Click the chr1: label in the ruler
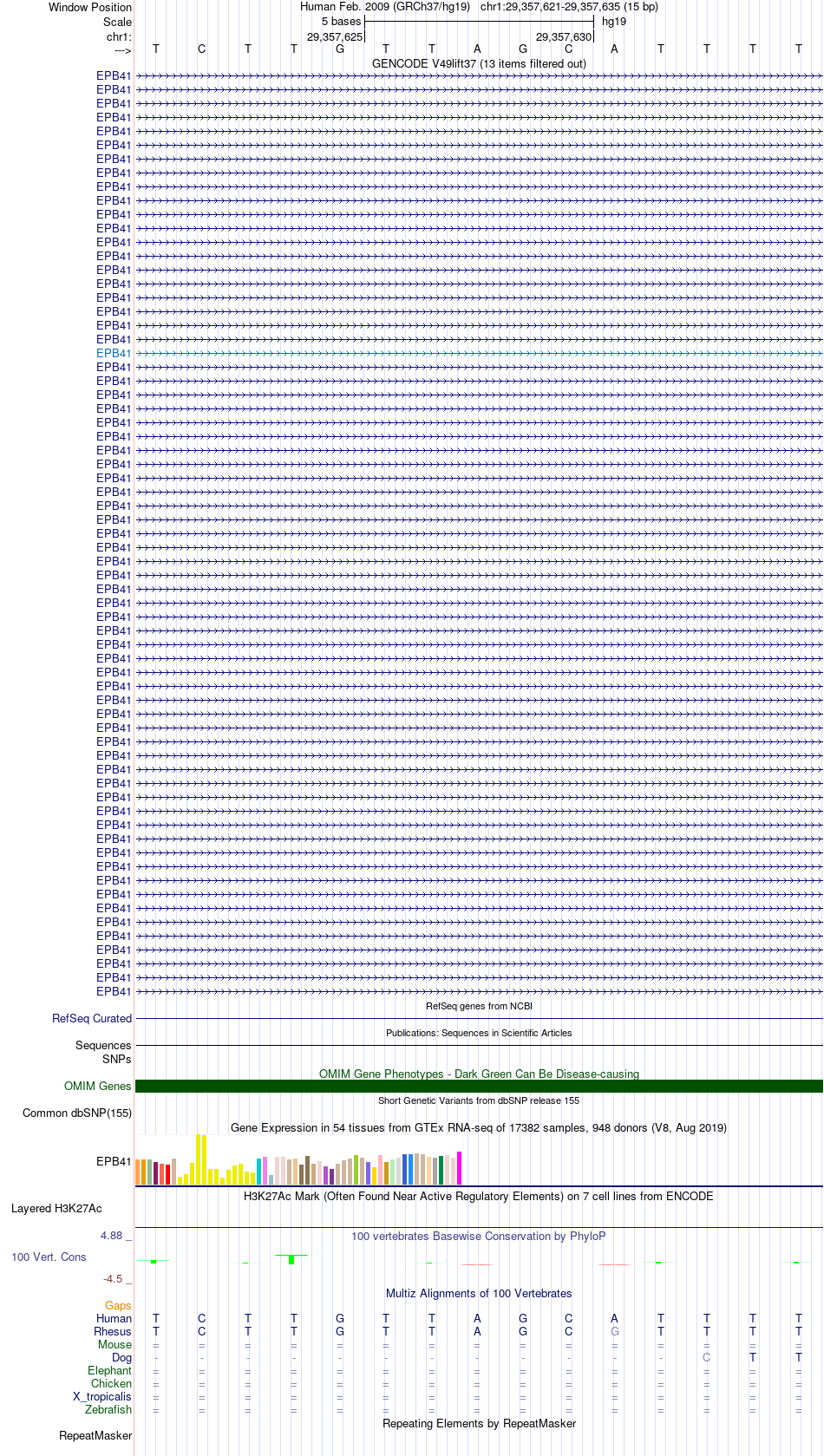The image size is (824, 1456). [x=119, y=36]
